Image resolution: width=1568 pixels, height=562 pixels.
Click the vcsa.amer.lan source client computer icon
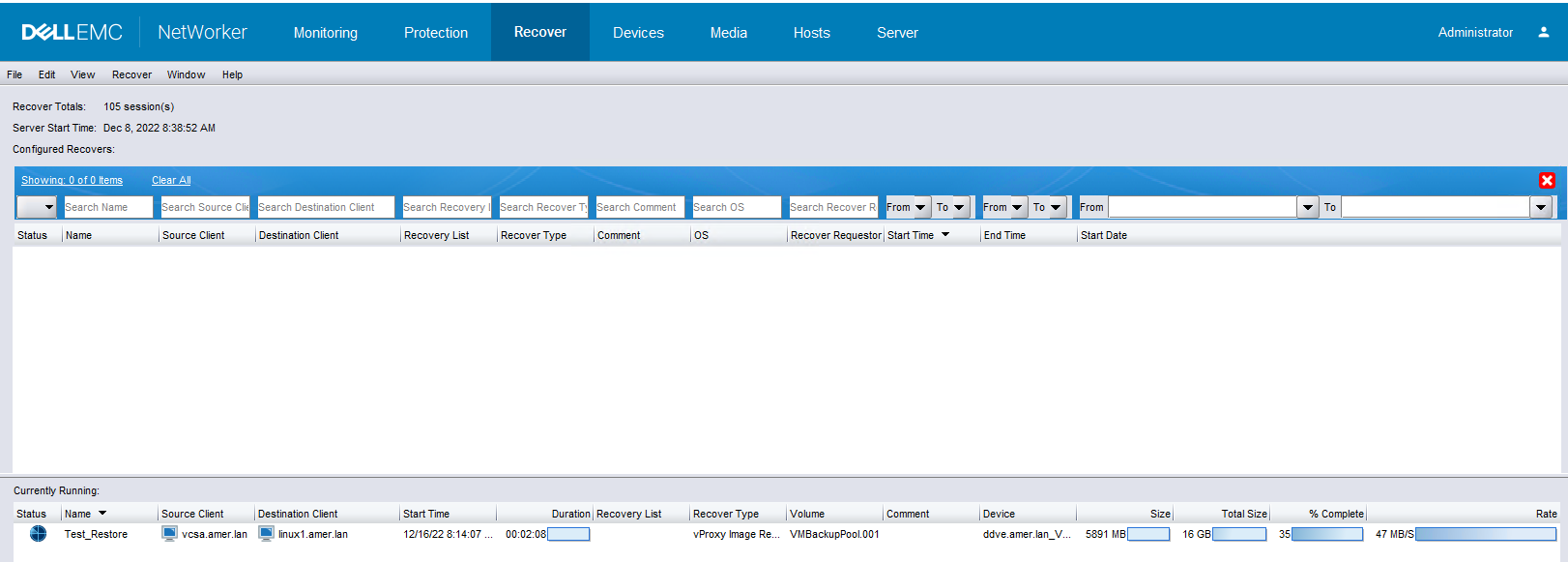click(x=169, y=534)
